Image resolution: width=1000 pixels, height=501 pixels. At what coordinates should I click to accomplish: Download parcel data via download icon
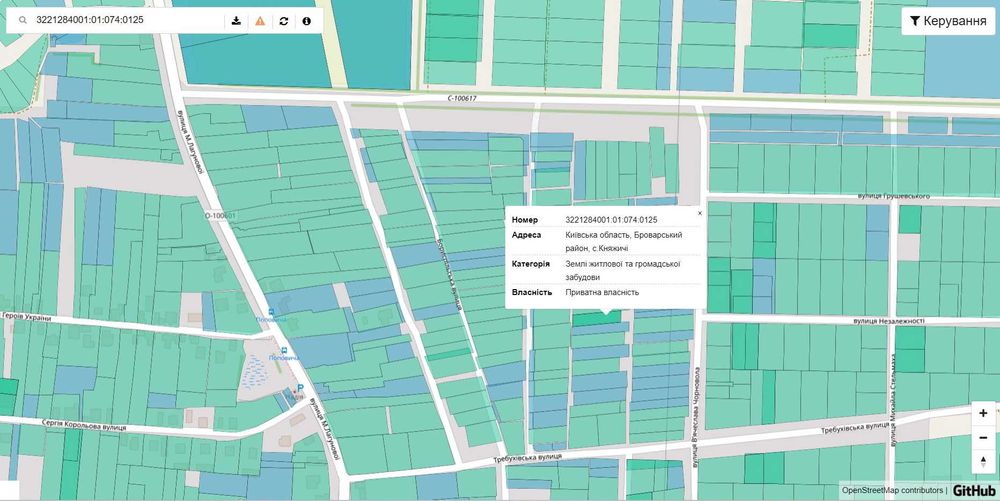236,20
